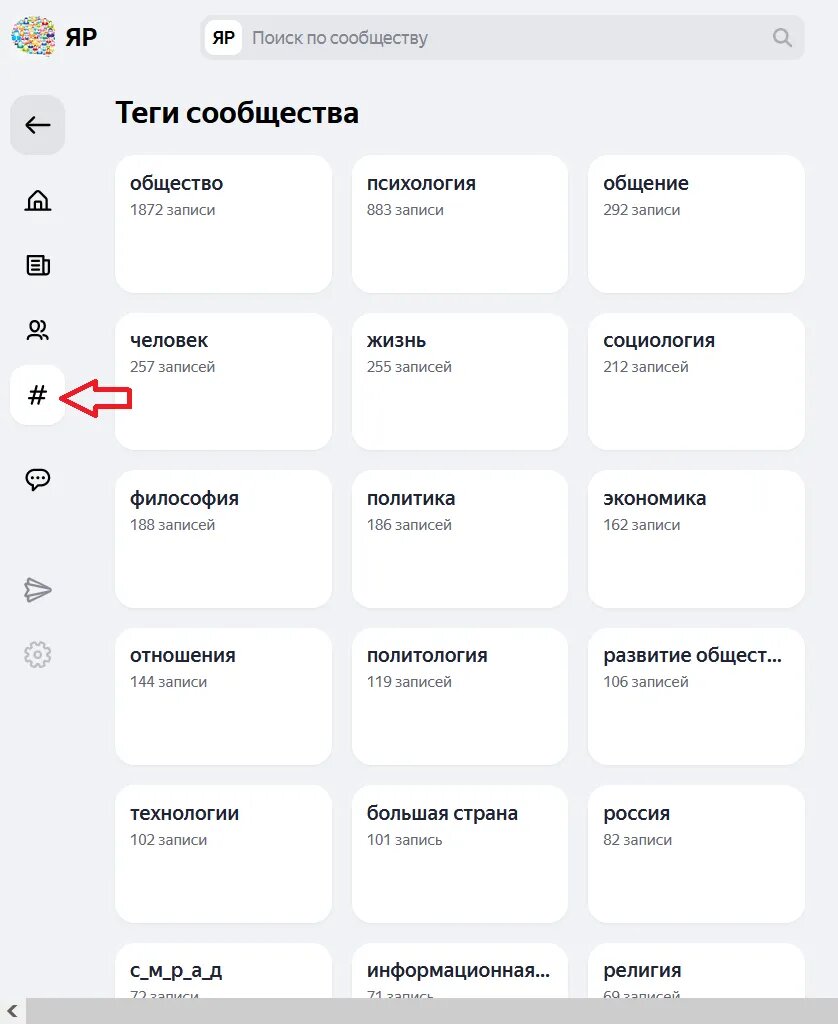This screenshot has height=1024, width=838.
Task: Open the community members icon
Action: tap(38, 330)
